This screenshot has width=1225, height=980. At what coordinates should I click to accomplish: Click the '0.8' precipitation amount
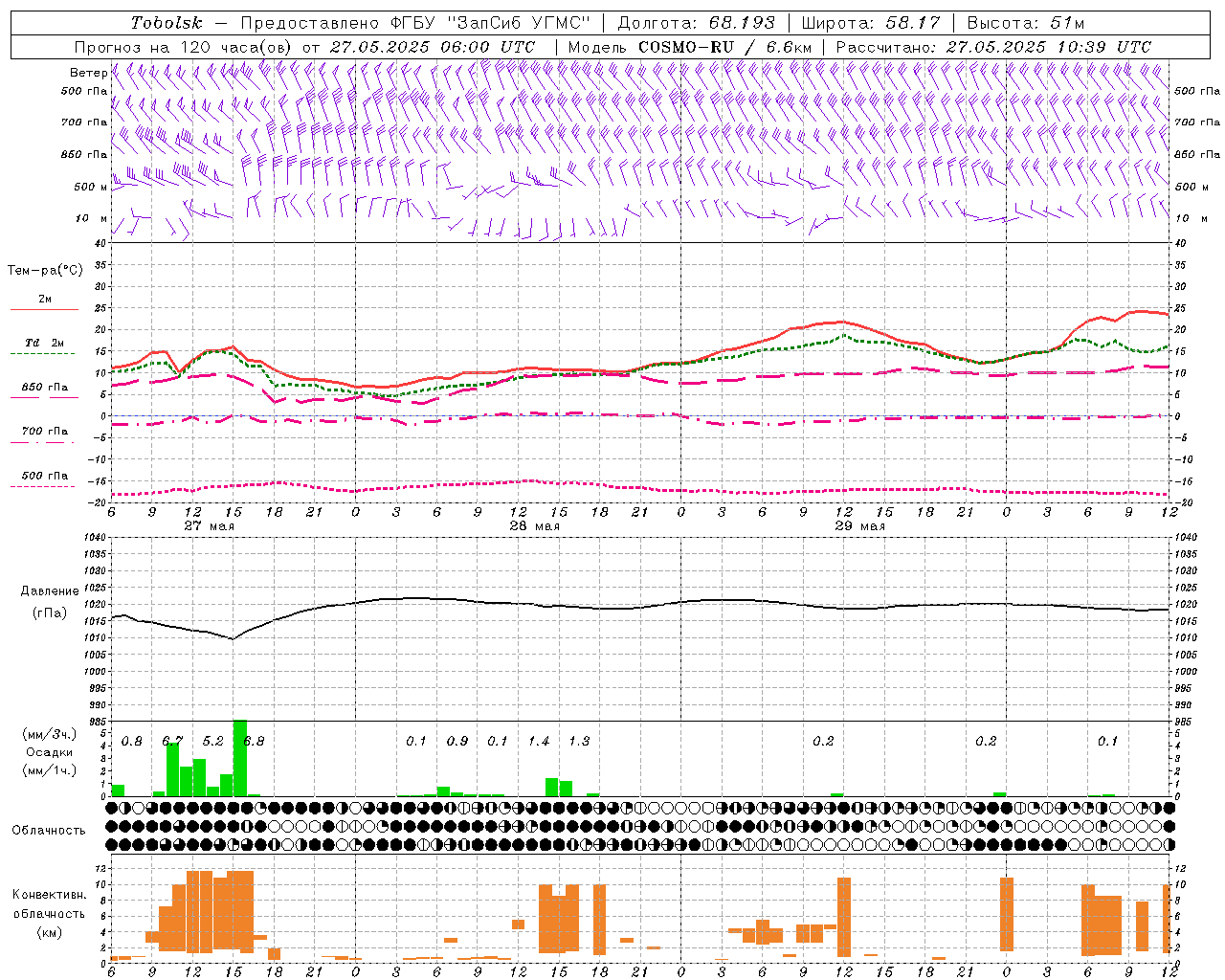click(x=132, y=741)
